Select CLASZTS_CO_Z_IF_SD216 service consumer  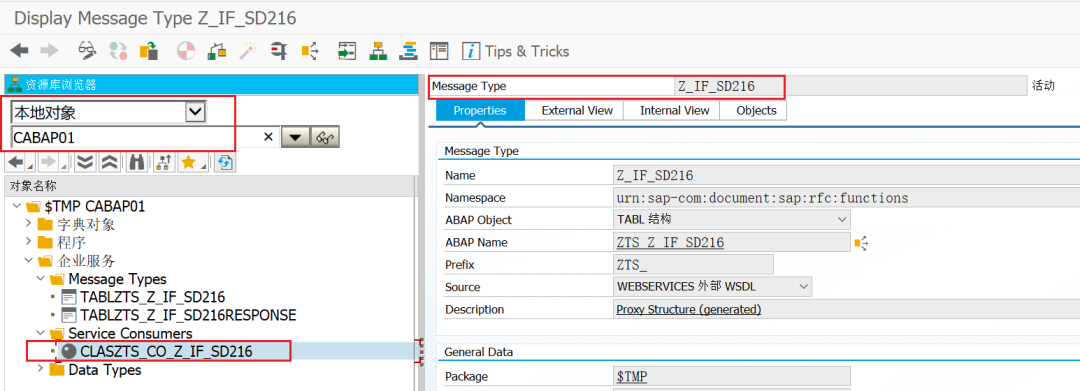166,351
